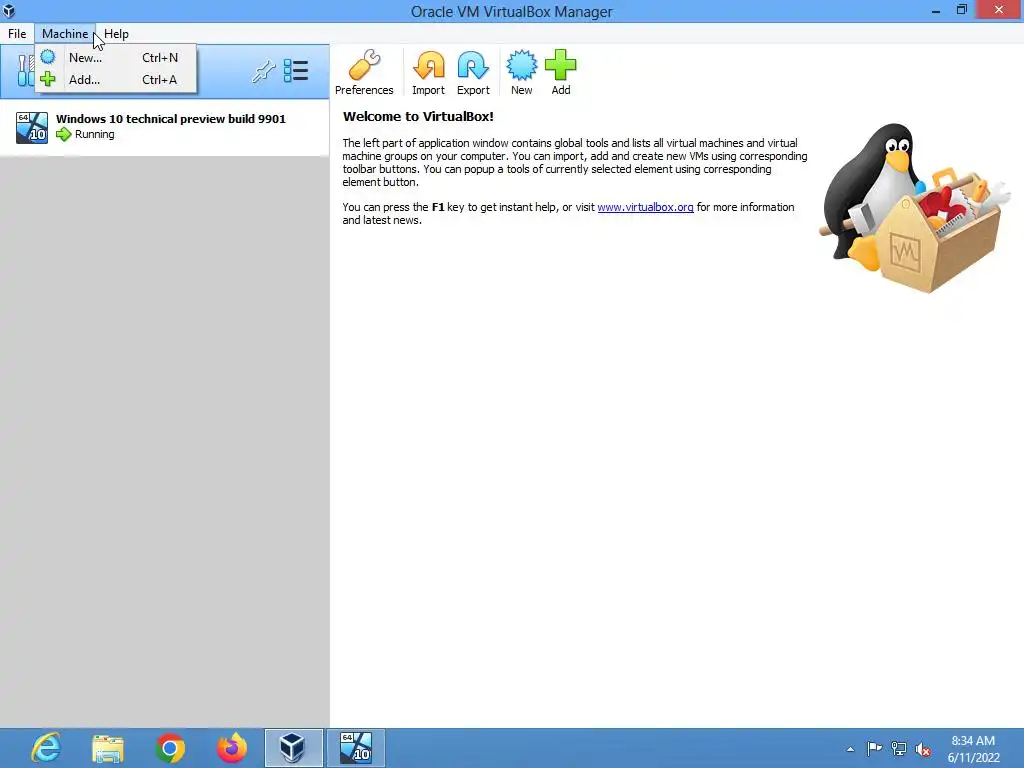Open the Tools list menu icon

tap(296, 71)
